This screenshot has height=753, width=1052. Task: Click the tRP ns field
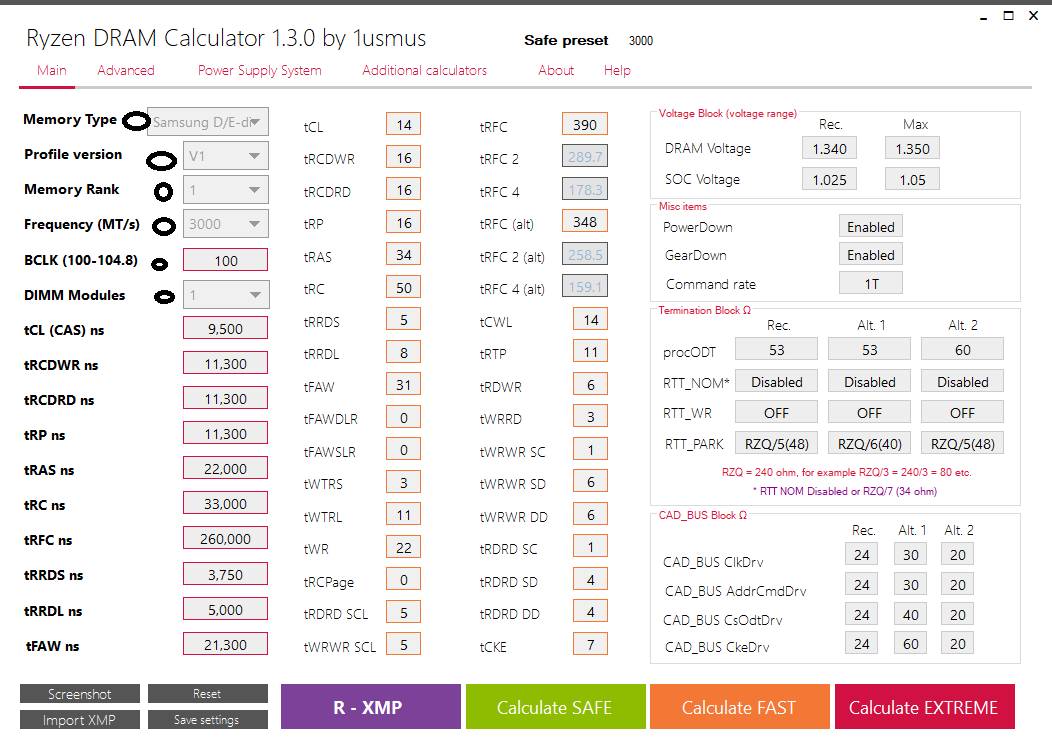225,434
